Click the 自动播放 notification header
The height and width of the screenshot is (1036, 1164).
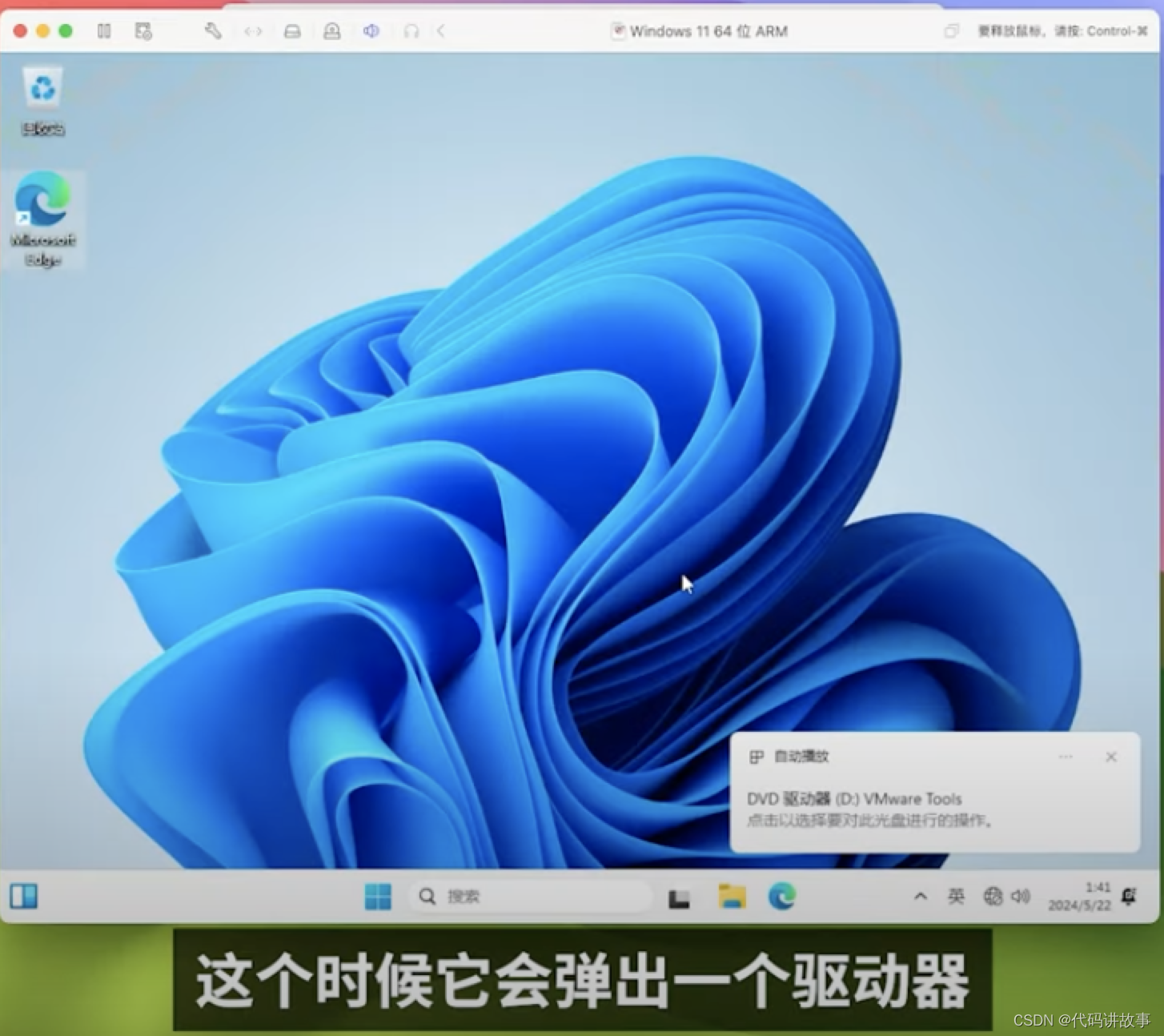pos(801,757)
